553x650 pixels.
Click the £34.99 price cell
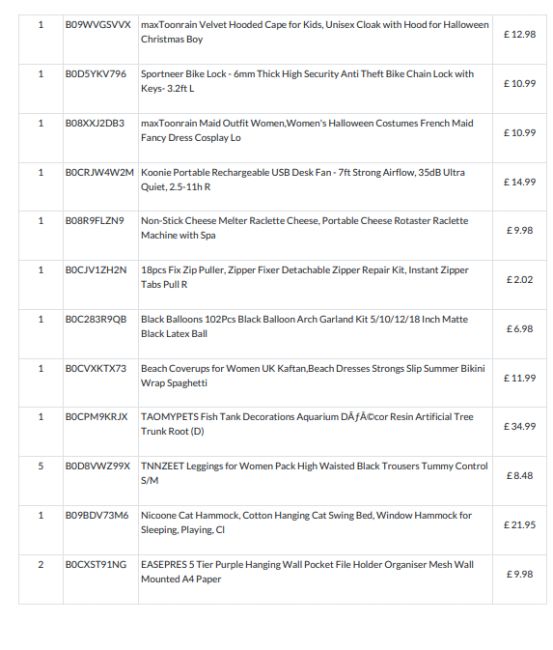click(519, 427)
